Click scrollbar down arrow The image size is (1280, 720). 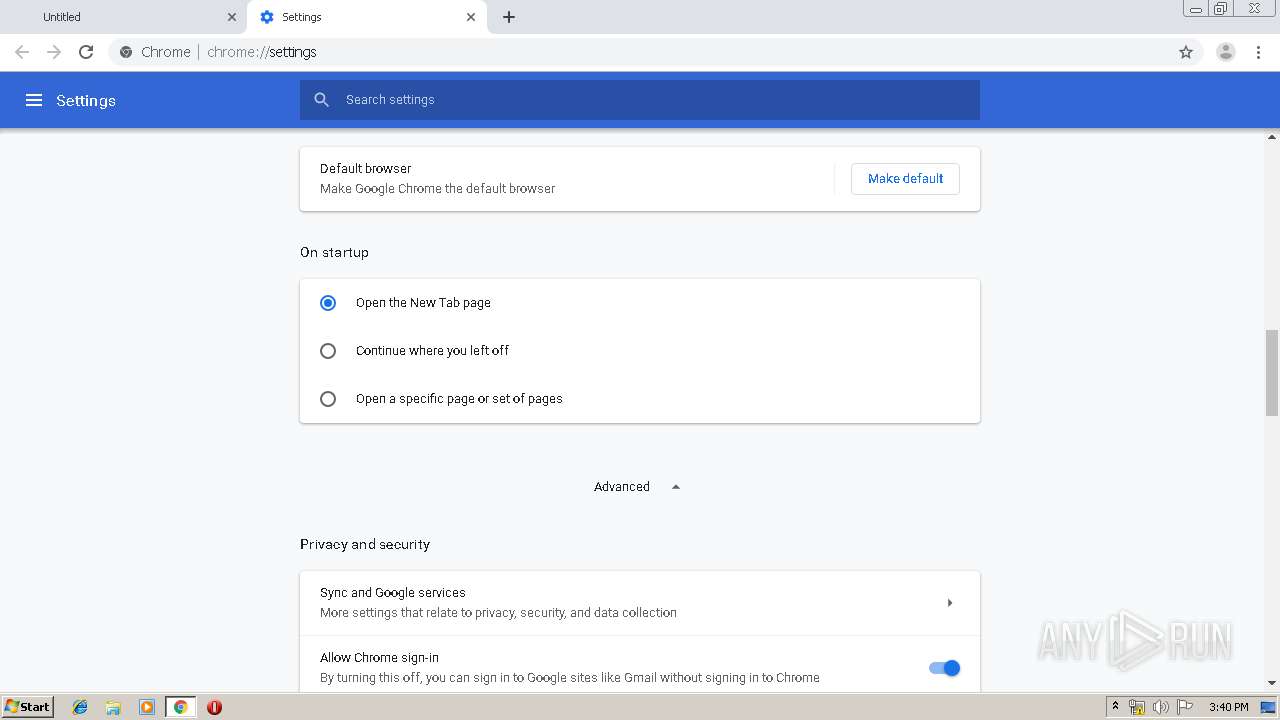(x=1272, y=683)
